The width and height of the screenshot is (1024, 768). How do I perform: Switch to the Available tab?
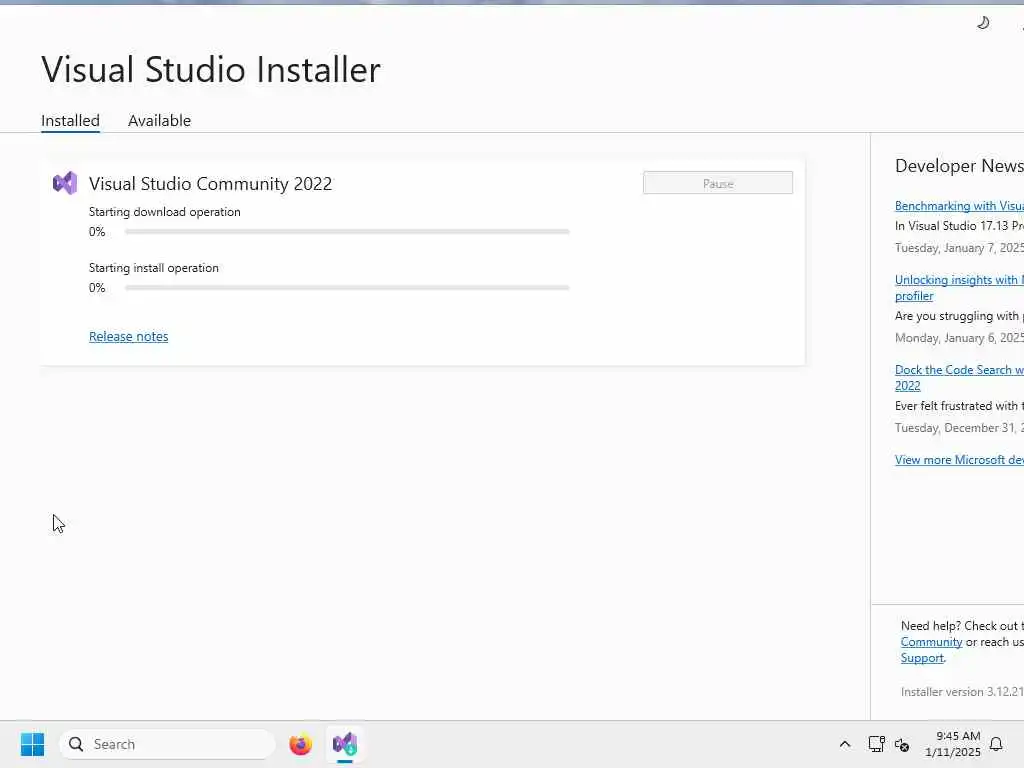point(159,121)
